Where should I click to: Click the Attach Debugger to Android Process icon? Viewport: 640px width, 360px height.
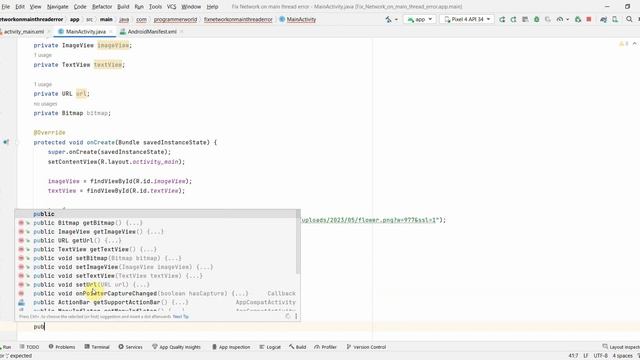point(578,19)
